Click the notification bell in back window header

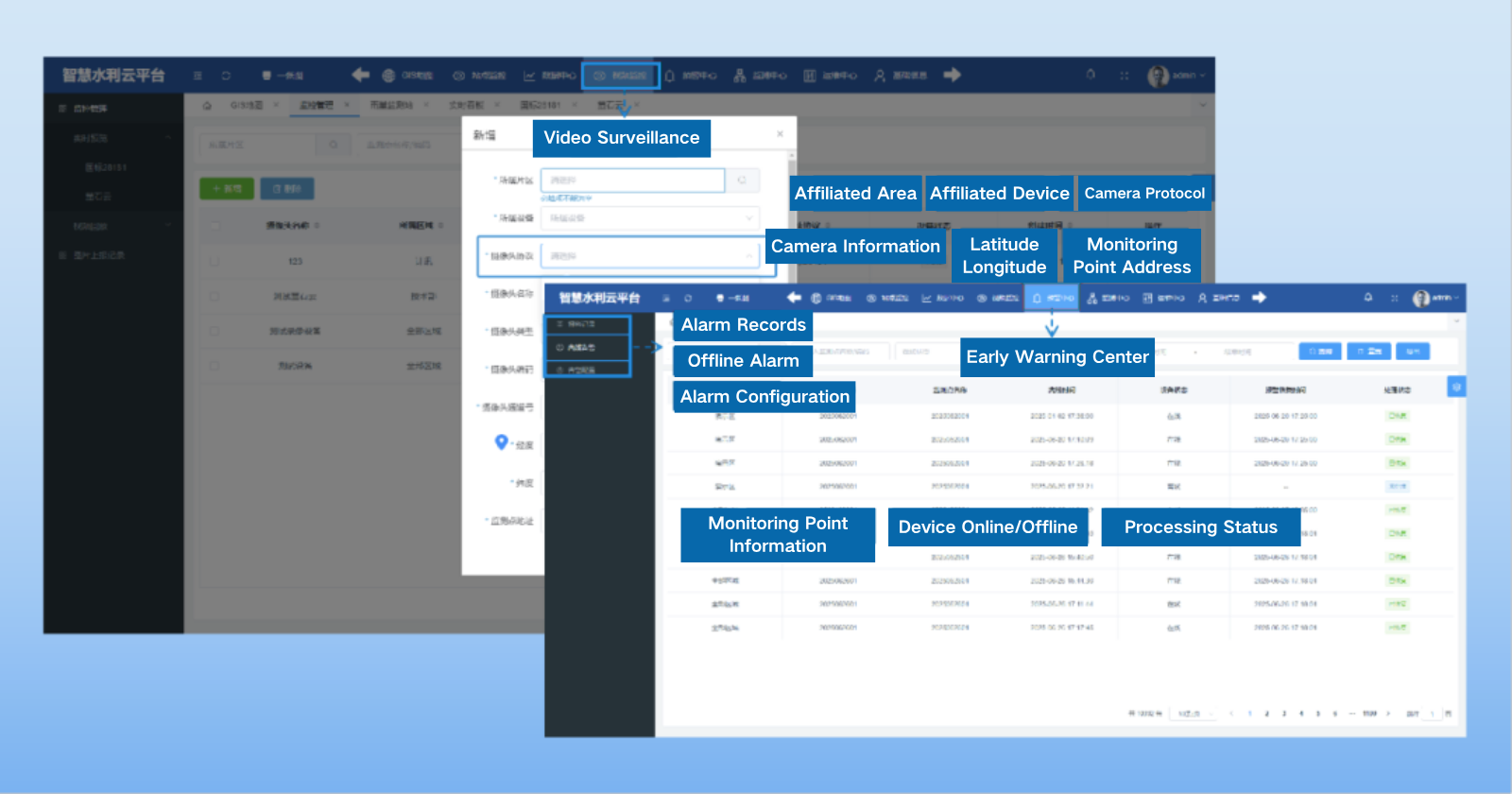point(1091,75)
